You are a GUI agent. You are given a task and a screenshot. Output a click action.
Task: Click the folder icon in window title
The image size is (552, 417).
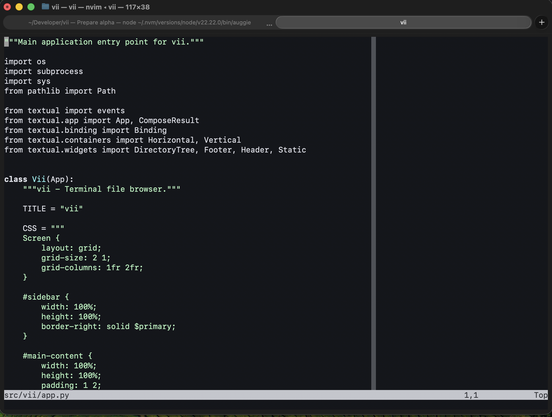(45, 7)
